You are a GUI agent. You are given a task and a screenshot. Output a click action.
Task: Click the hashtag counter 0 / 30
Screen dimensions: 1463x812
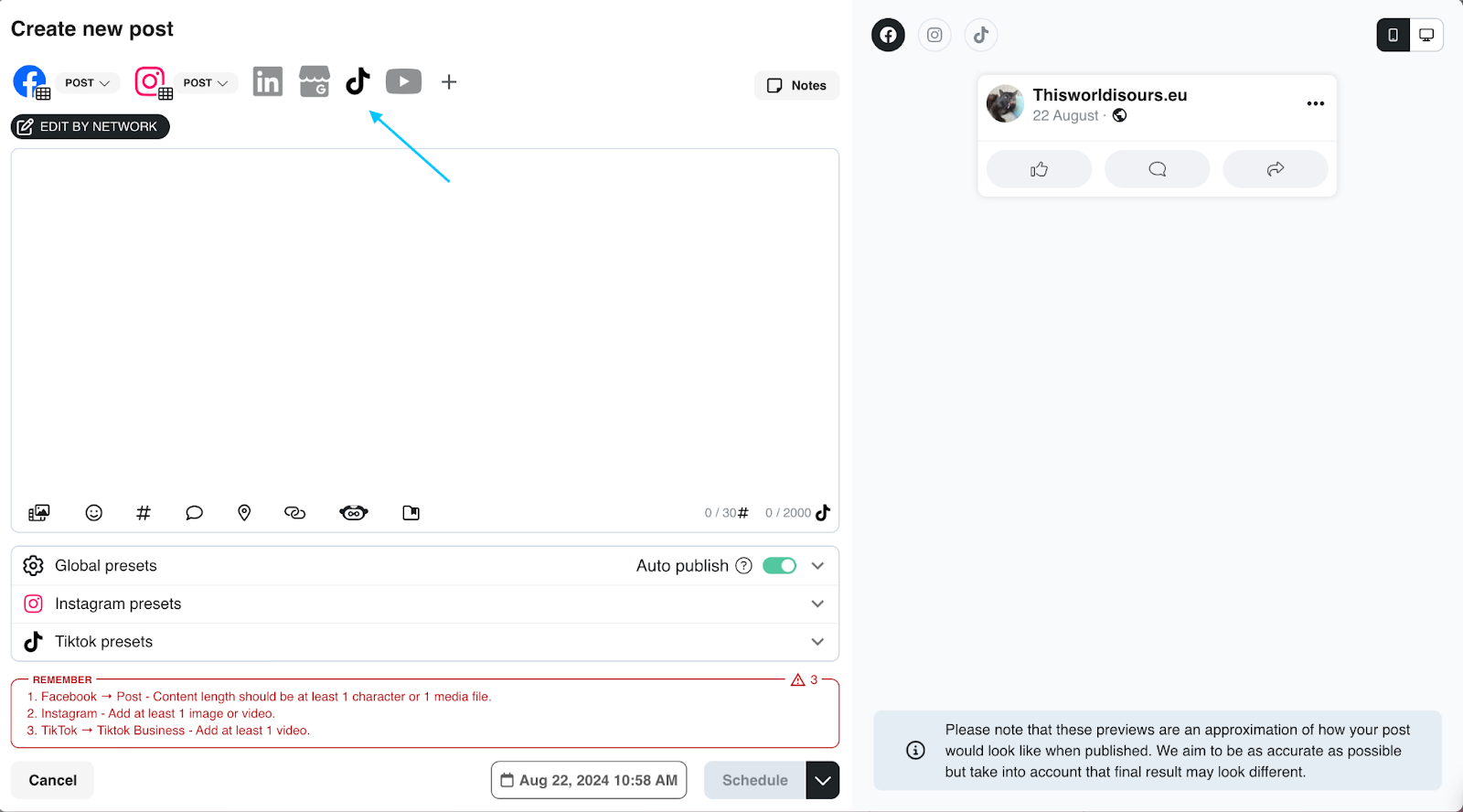727,513
